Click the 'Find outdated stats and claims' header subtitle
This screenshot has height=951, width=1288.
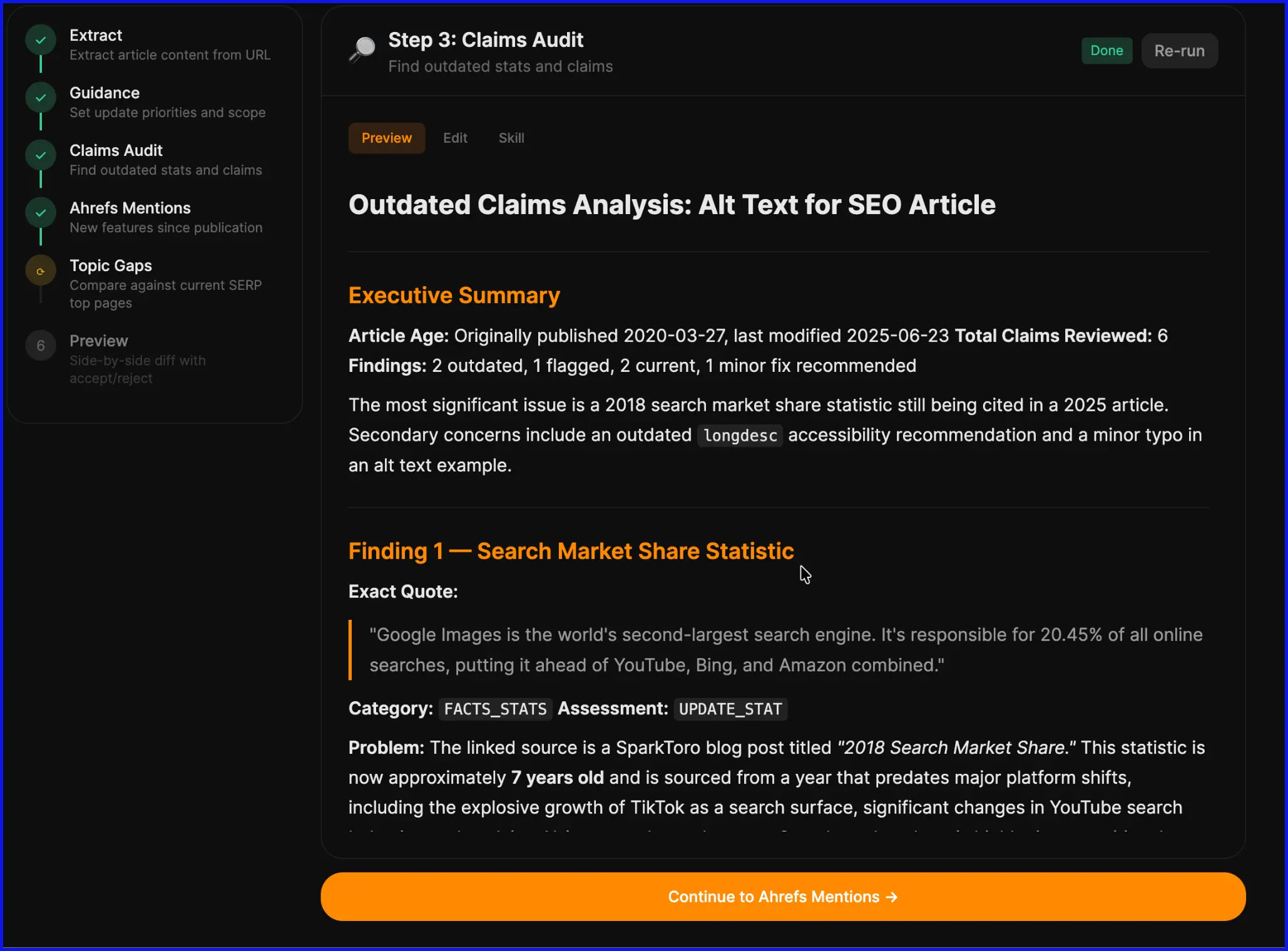[x=500, y=66]
